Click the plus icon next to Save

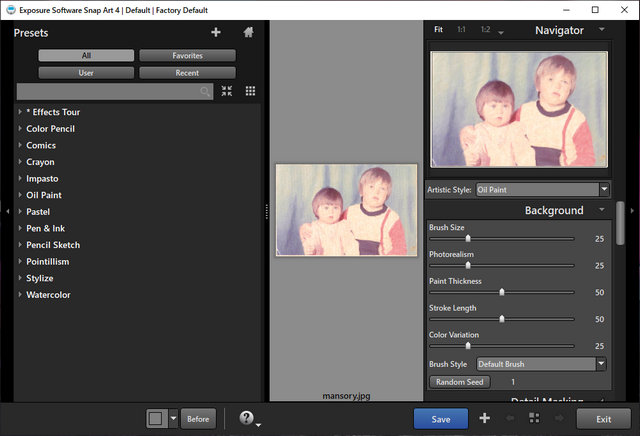coord(484,419)
